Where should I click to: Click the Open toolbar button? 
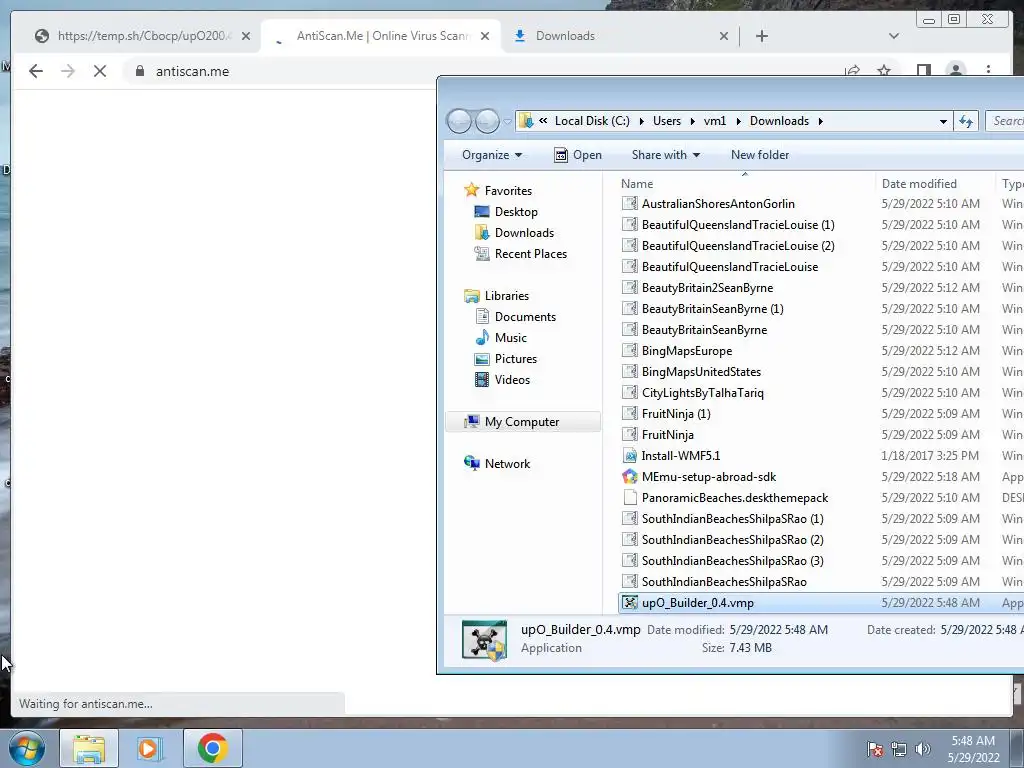[x=578, y=155]
